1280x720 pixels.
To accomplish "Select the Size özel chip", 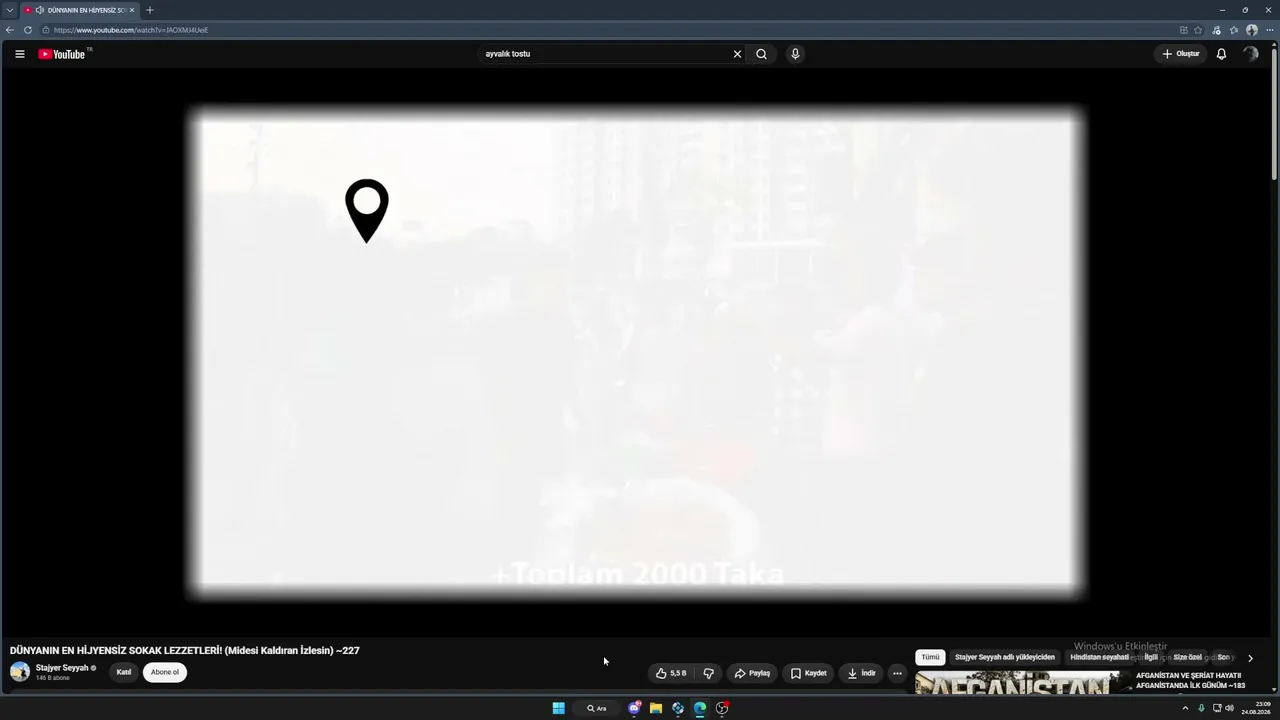I will coord(1187,657).
